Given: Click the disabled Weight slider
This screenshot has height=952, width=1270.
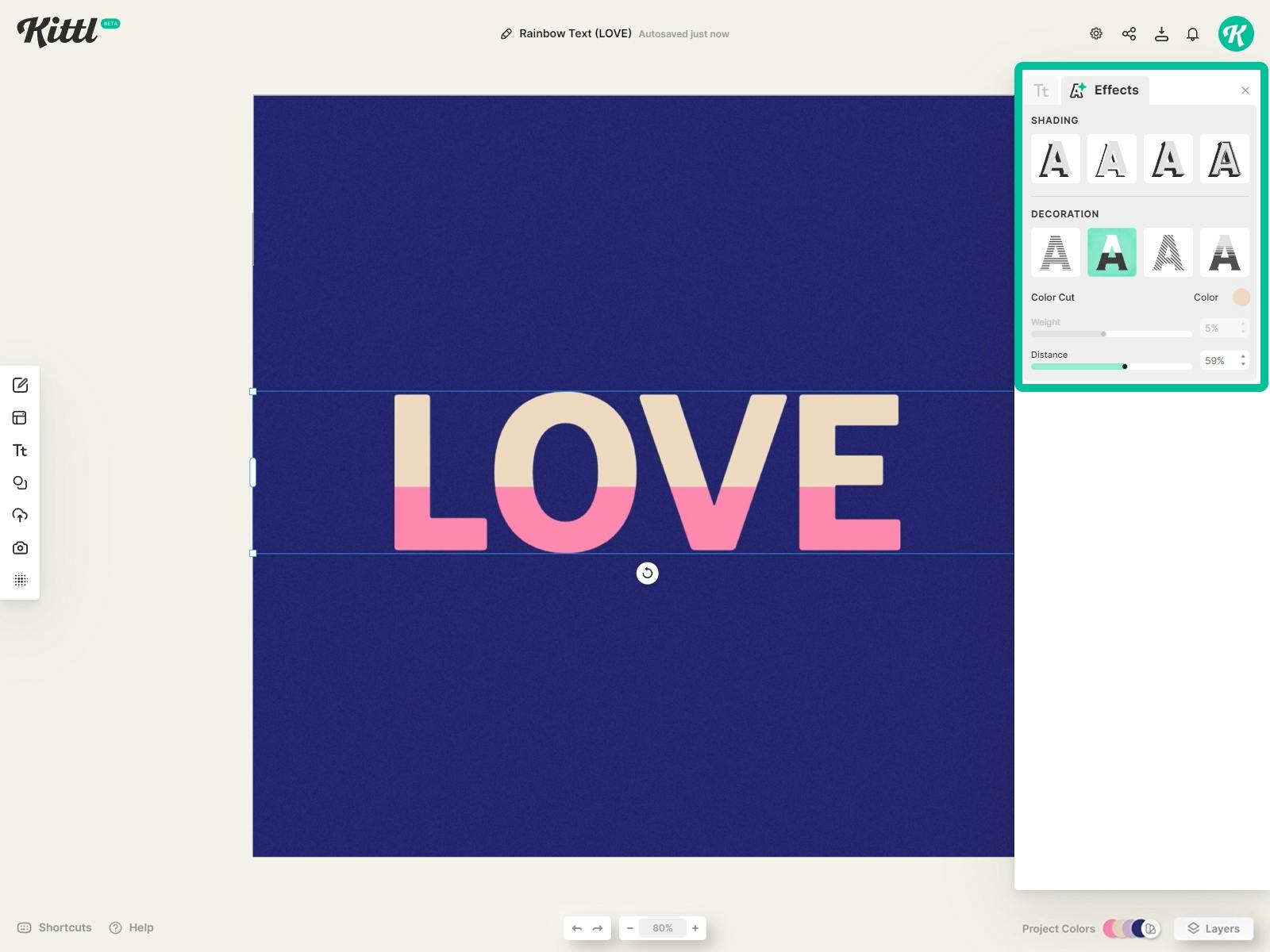Looking at the screenshot, I should (x=1111, y=334).
